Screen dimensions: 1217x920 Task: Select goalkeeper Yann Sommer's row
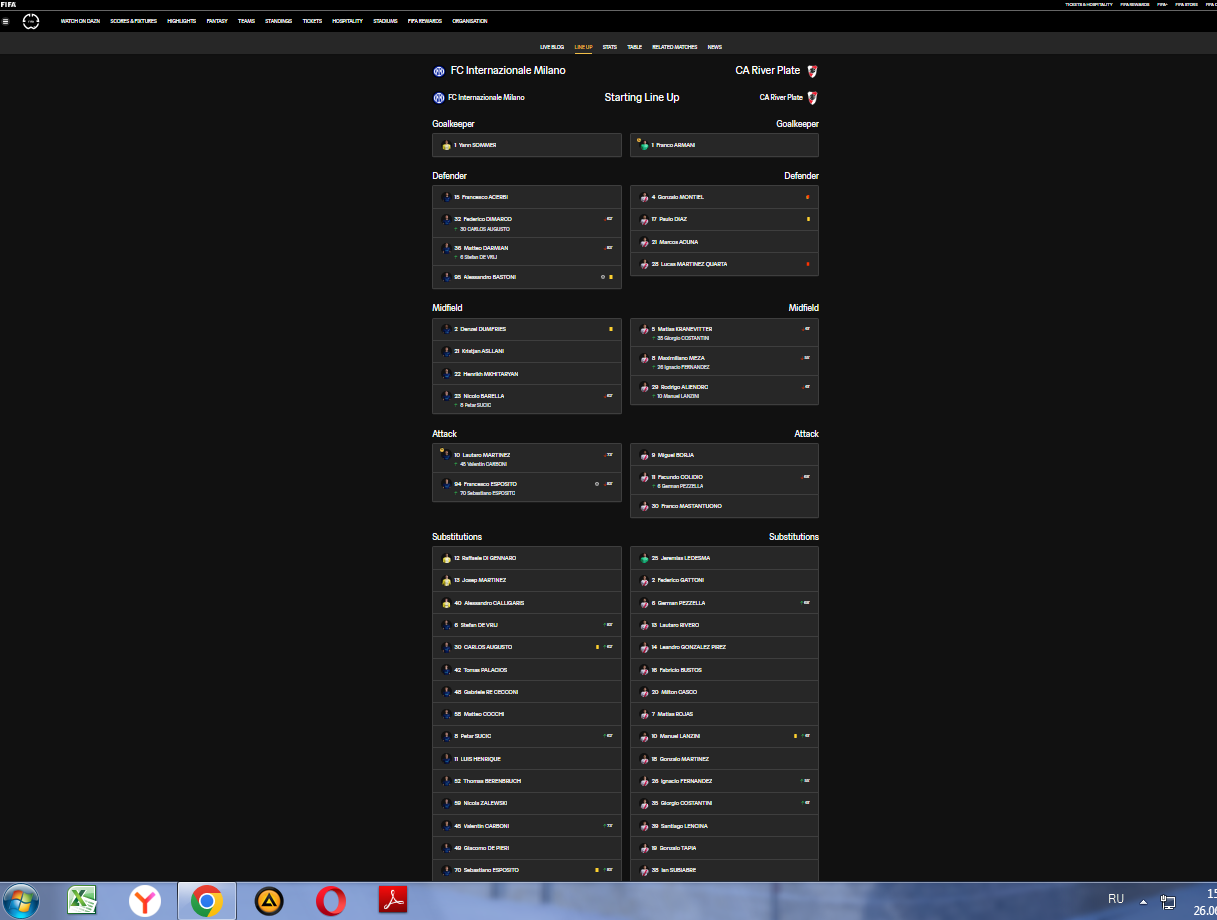click(526, 145)
